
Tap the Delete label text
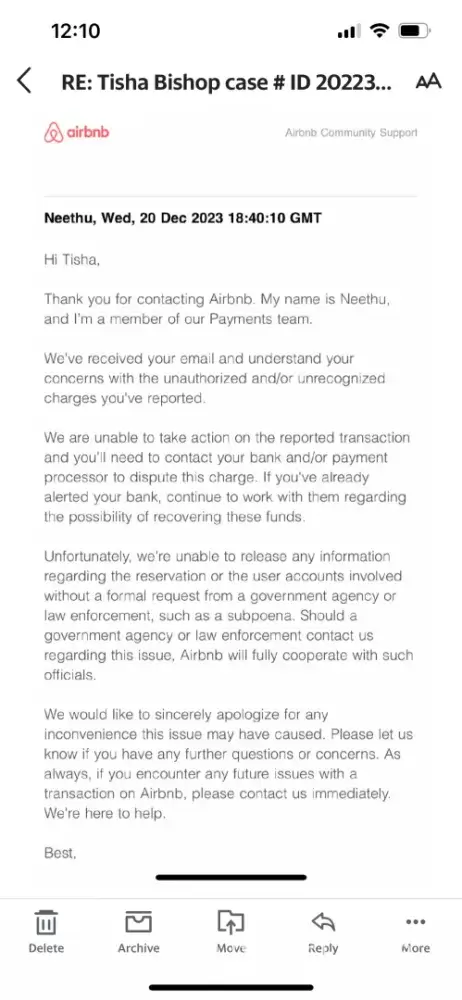click(46, 948)
